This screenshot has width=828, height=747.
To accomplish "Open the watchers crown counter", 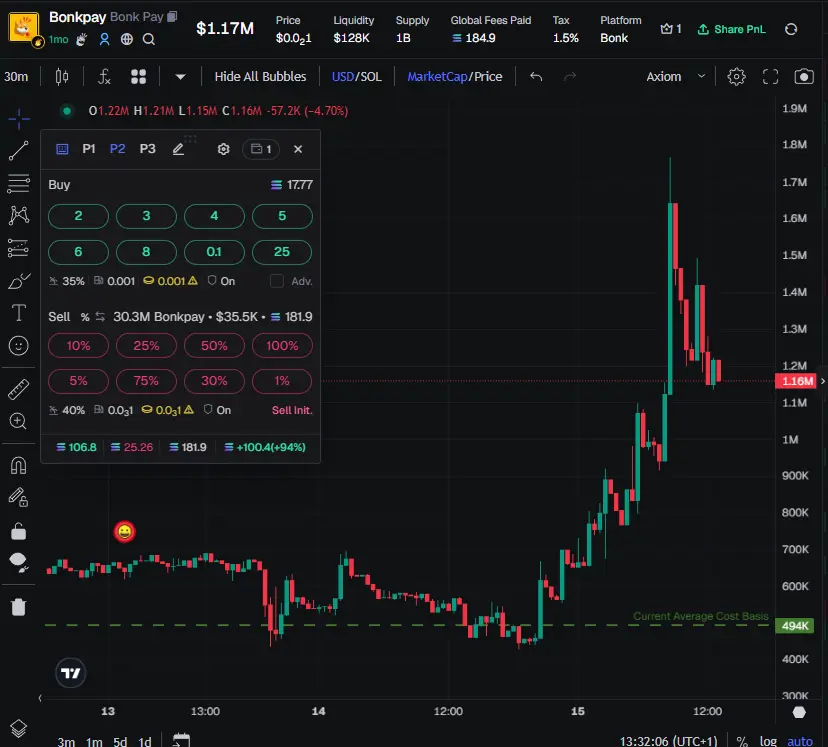I will [x=671, y=30].
